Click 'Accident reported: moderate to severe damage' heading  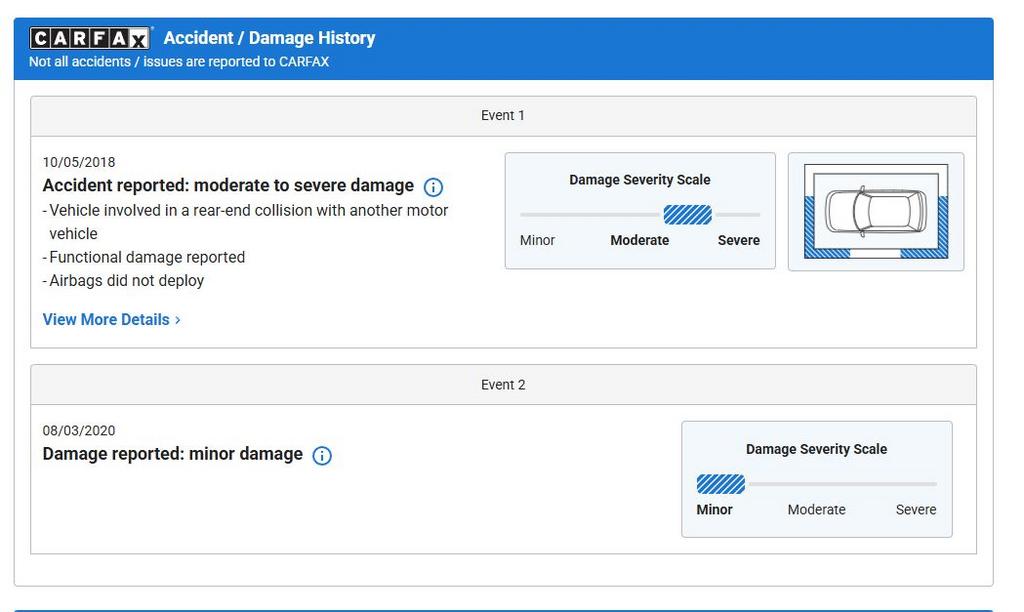click(228, 185)
